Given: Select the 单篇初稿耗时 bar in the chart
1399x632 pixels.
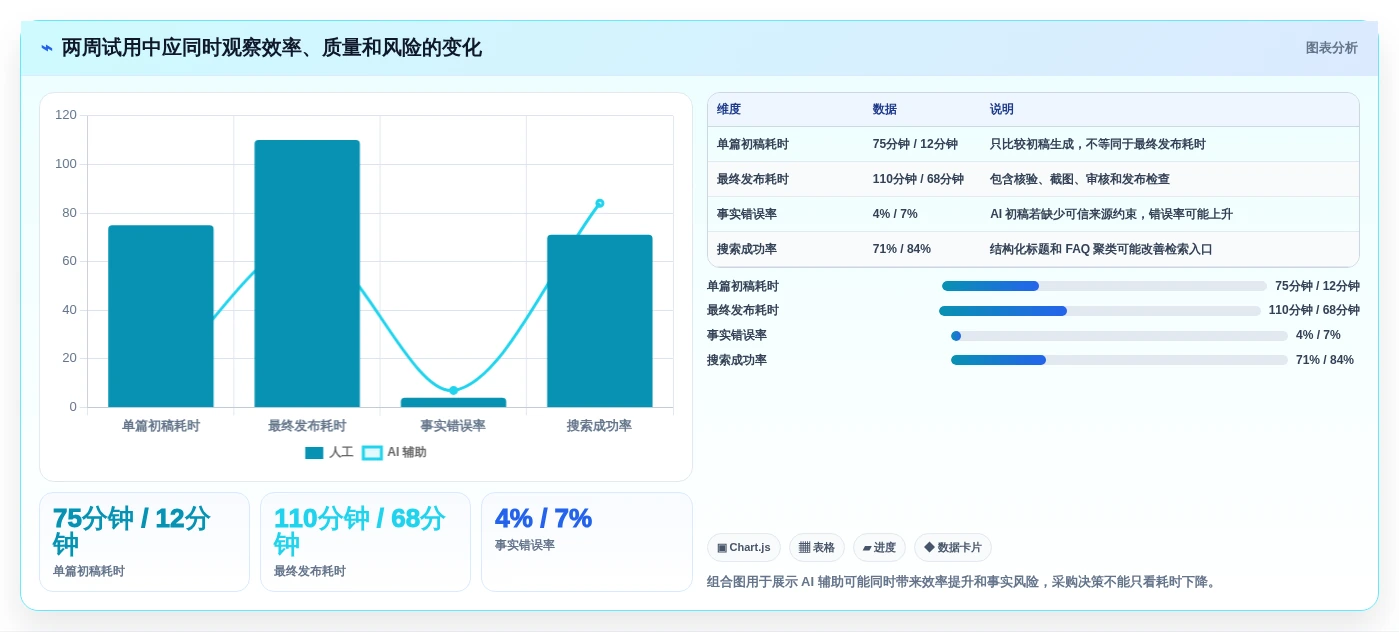Looking at the screenshot, I should click(161, 316).
